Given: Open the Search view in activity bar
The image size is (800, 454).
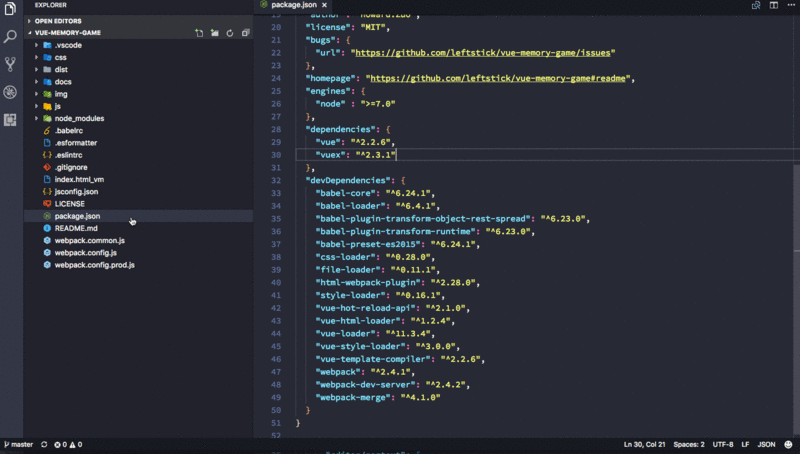Looking at the screenshot, I should 10,36.
